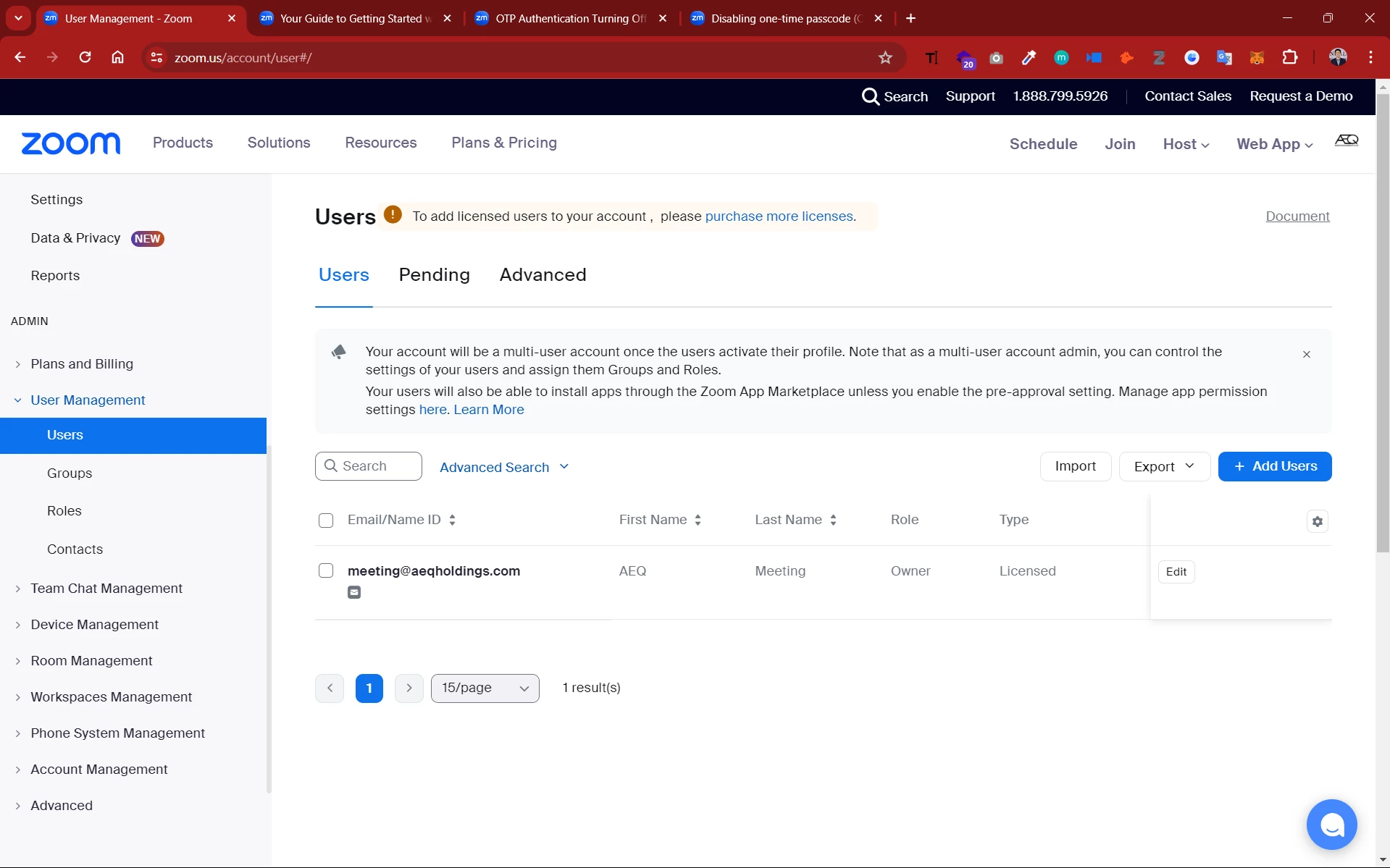Click the Google Translate extension icon

point(1224,58)
